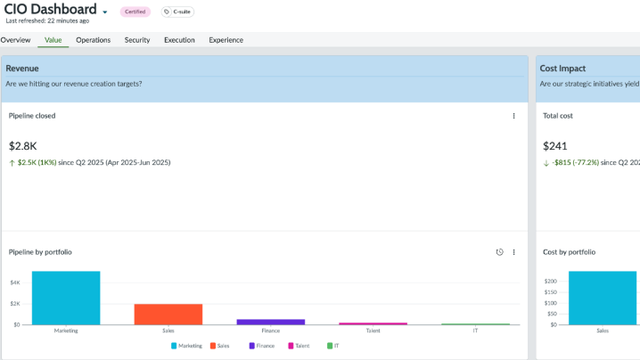Click the Total cost card title
Image resolution: width=640 pixels, height=360 pixels.
coord(558,116)
